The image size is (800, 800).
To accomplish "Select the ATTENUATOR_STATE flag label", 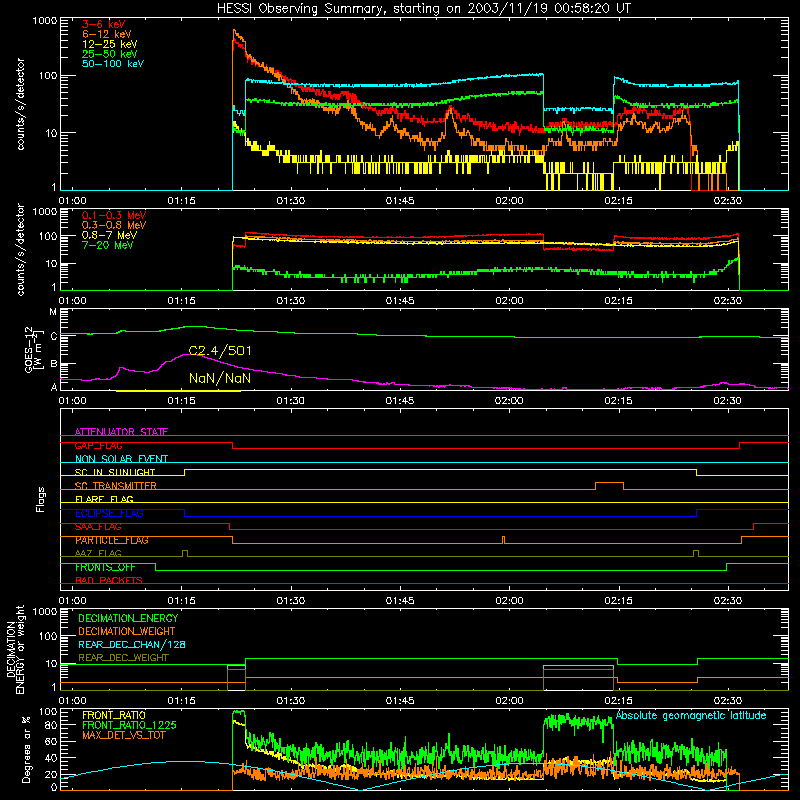I will (x=121, y=432).
